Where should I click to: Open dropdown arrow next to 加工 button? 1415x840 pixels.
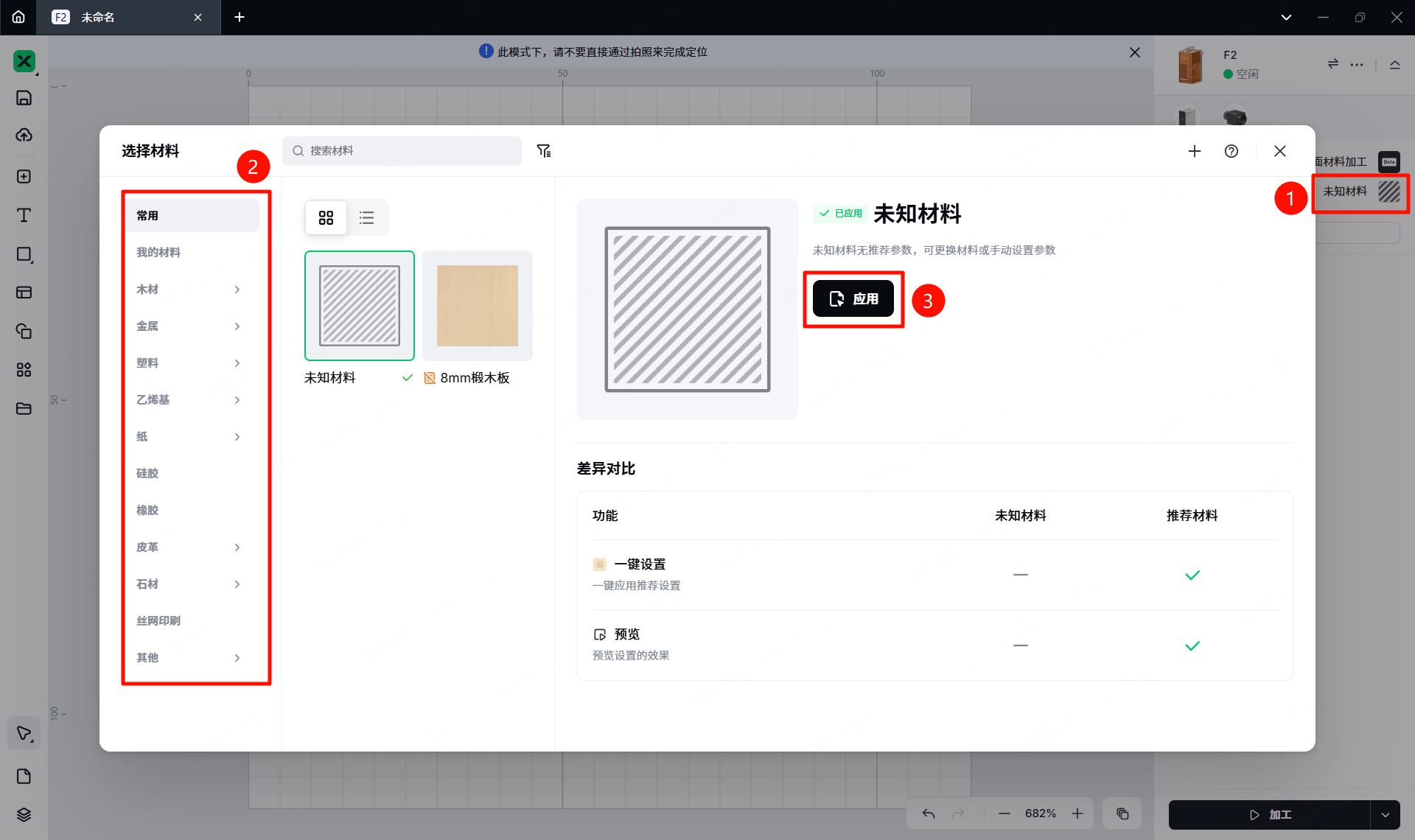pyautogui.click(x=1386, y=815)
